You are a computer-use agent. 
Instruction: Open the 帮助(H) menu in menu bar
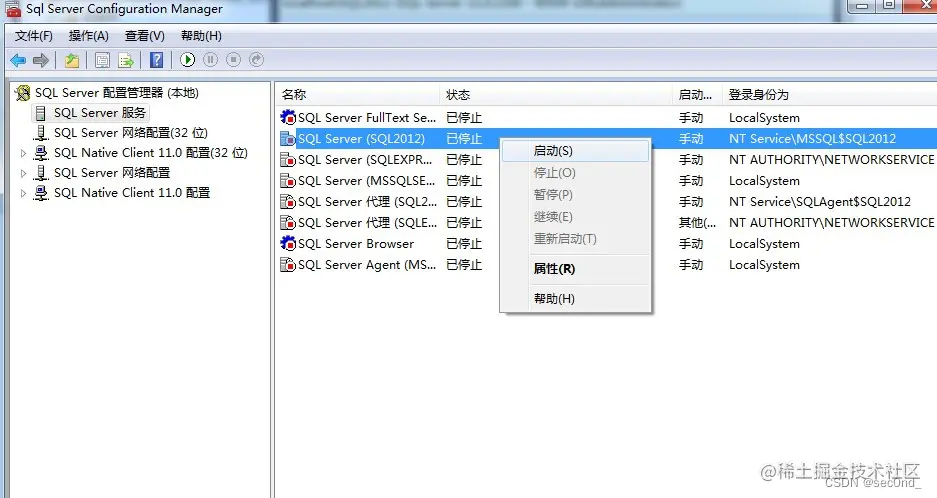pos(201,36)
